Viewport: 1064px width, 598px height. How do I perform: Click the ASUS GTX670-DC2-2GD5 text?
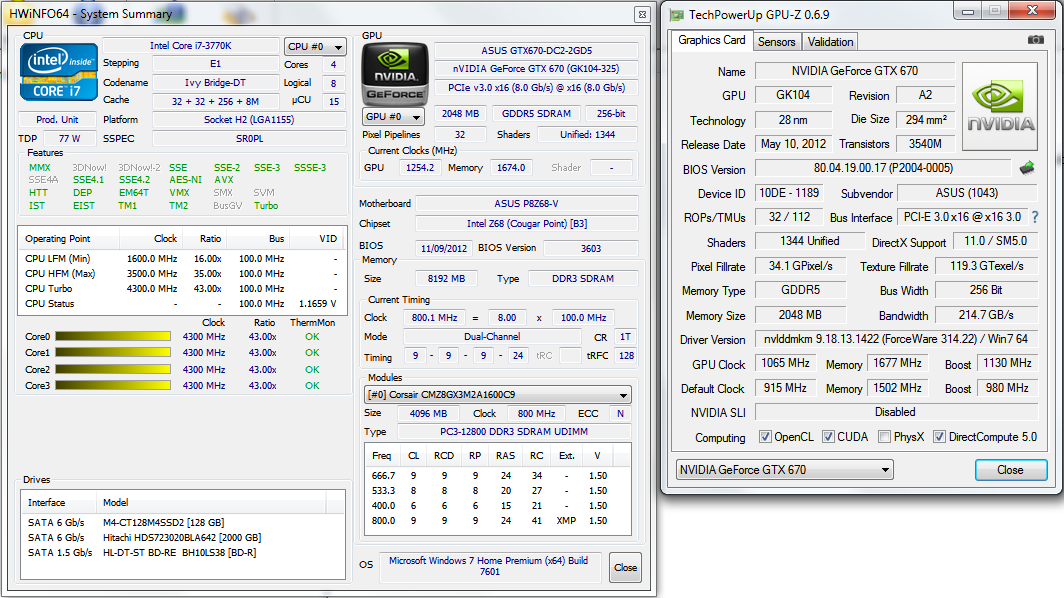click(x=536, y=50)
